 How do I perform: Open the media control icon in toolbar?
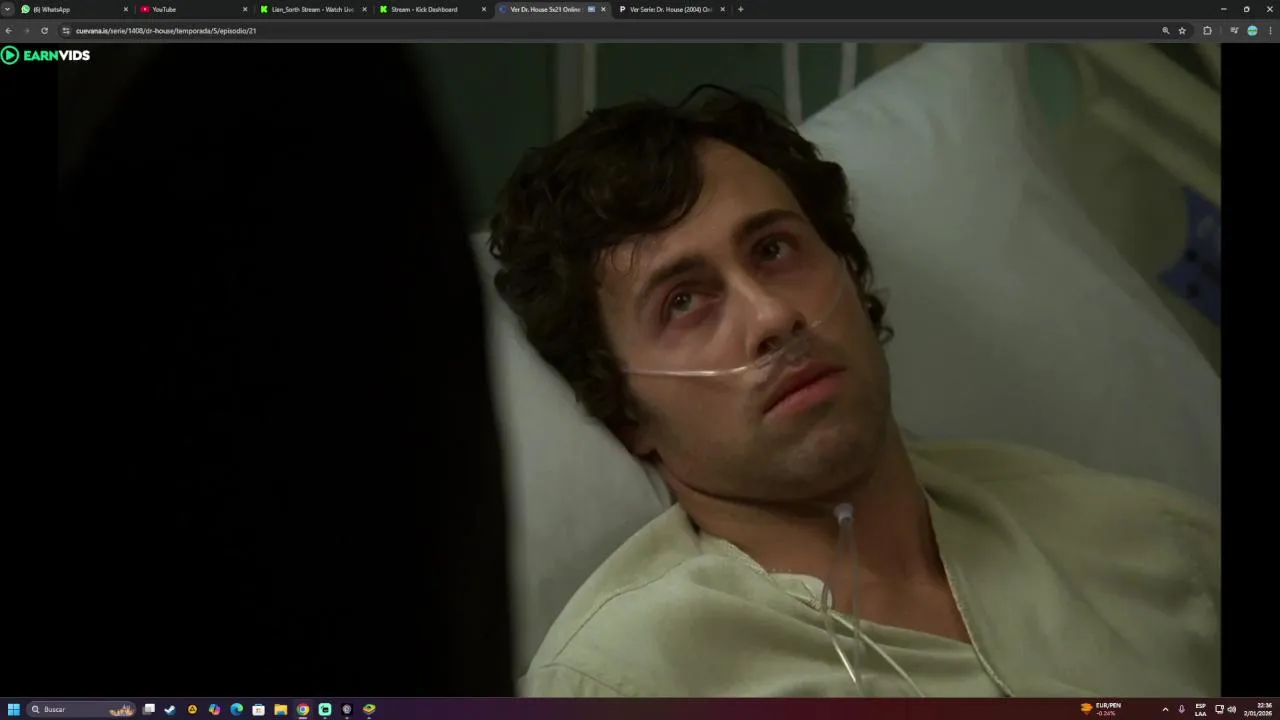(x=1234, y=31)
